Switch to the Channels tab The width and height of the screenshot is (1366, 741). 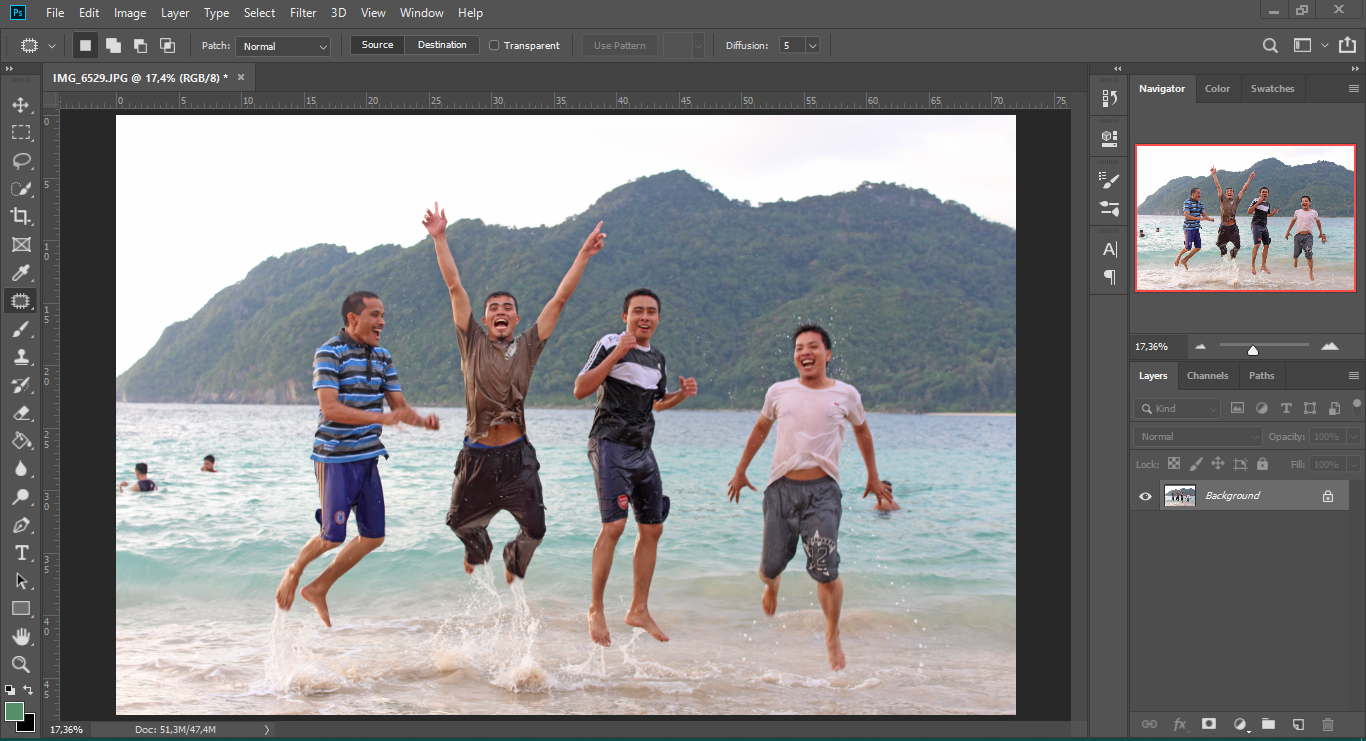coord(1207,376)
